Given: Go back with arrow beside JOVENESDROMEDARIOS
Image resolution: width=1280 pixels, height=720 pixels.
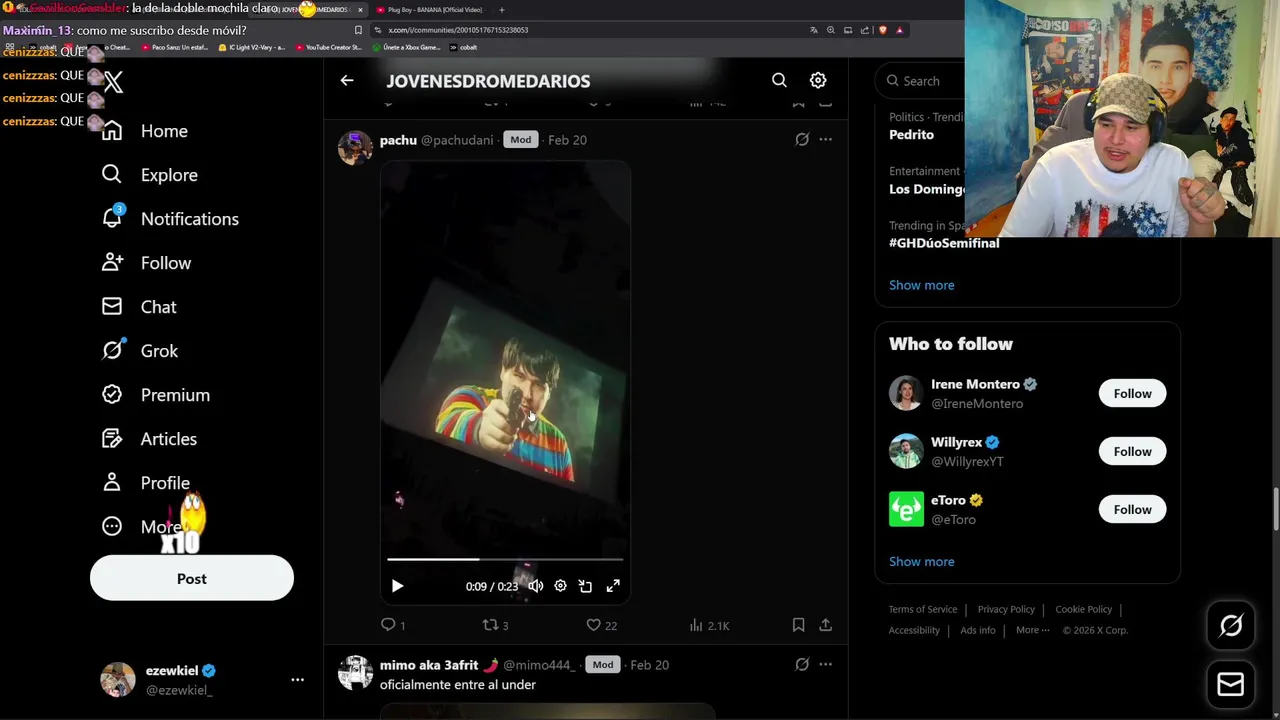Looking at the screenshot, I should pos(347,81).
